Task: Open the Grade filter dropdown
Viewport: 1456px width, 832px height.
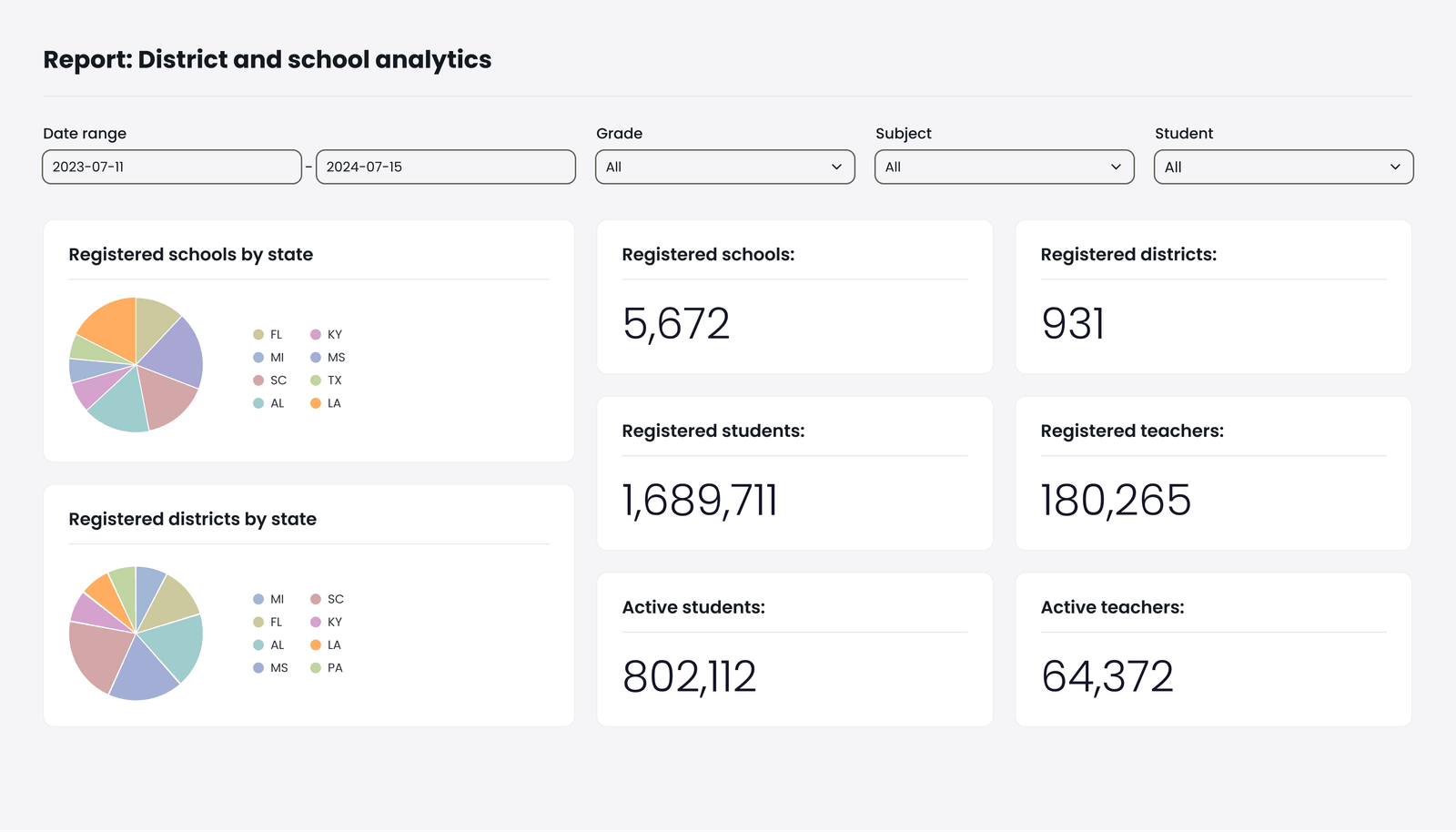Action: point(724,167)
